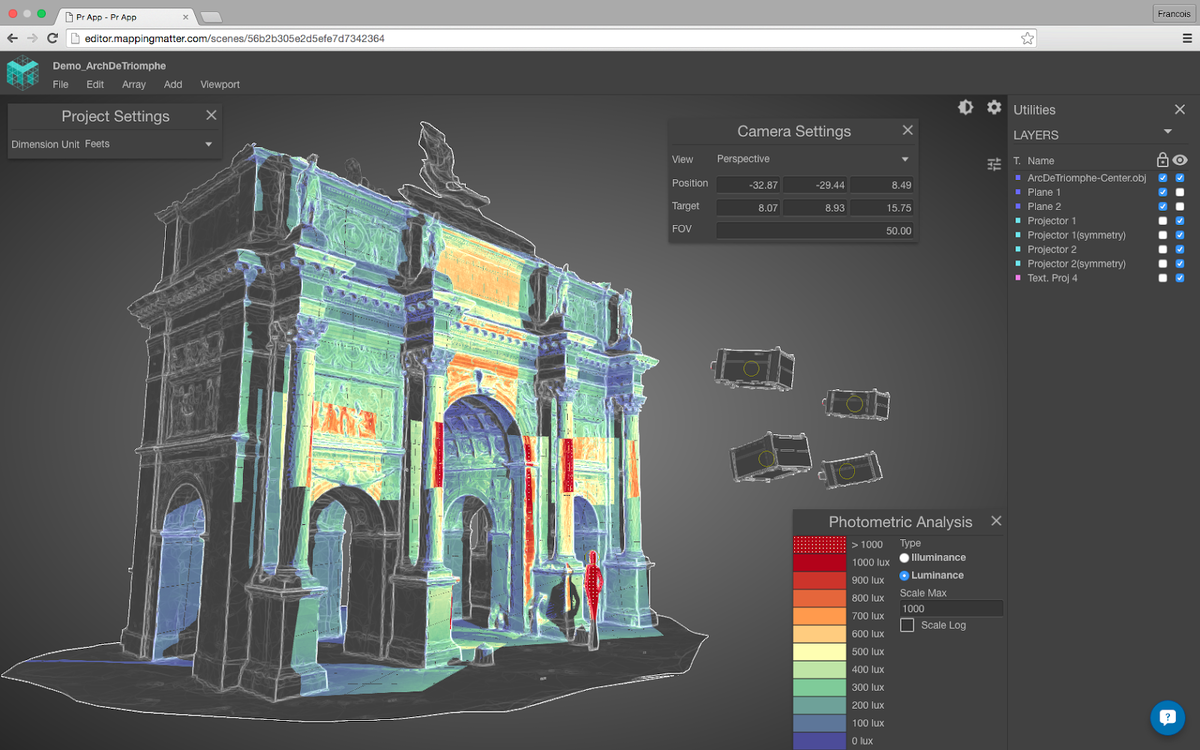Enable the Scale Log checkbox
The height and width of the screenshot is (750, 1200).
907,625
